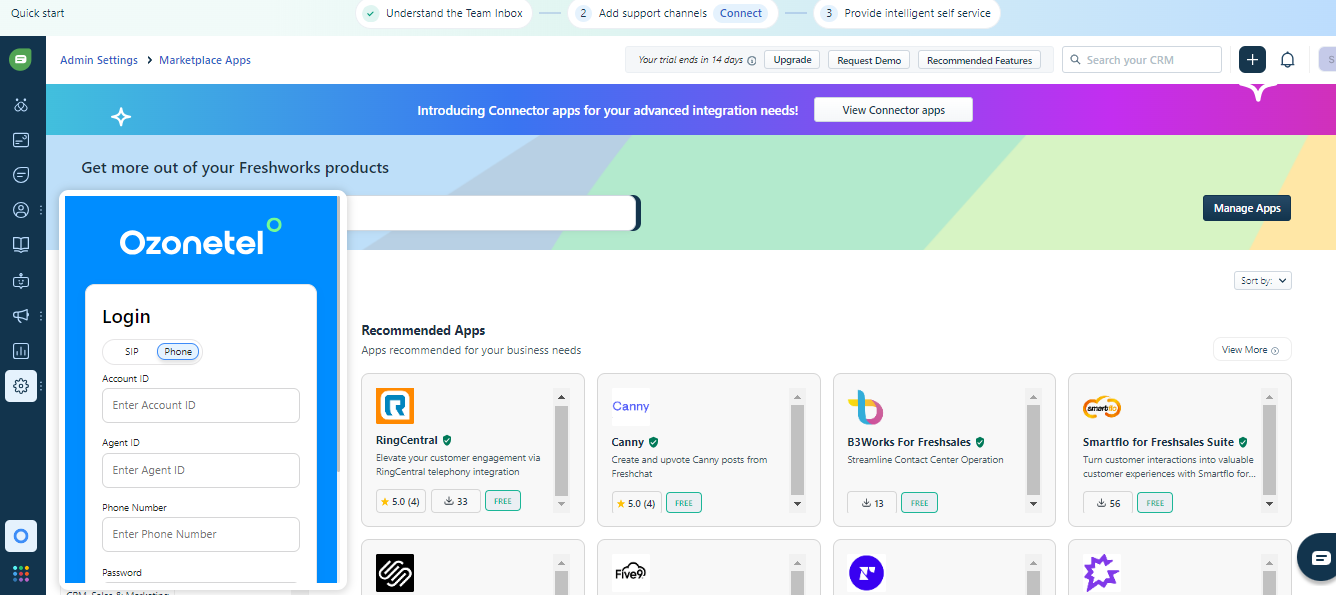The height and width of the screenshot is (595, 1336).
Task: Open Recommended Features
Action: [979, 60]
